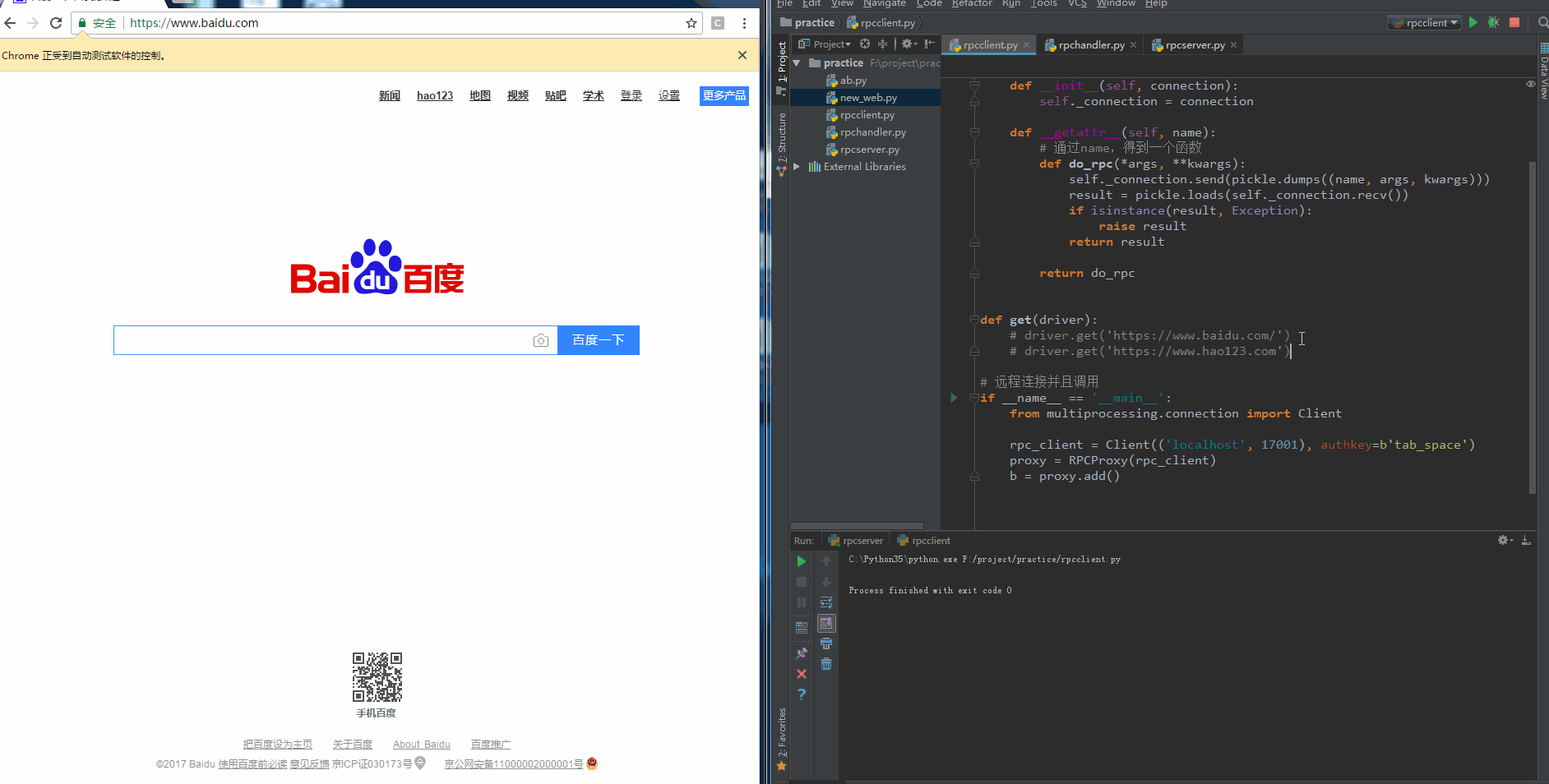This screenshot has height=784, width=1549.
Task: Open the Project view selector dropdown
Action: click(x=825, y=44)
